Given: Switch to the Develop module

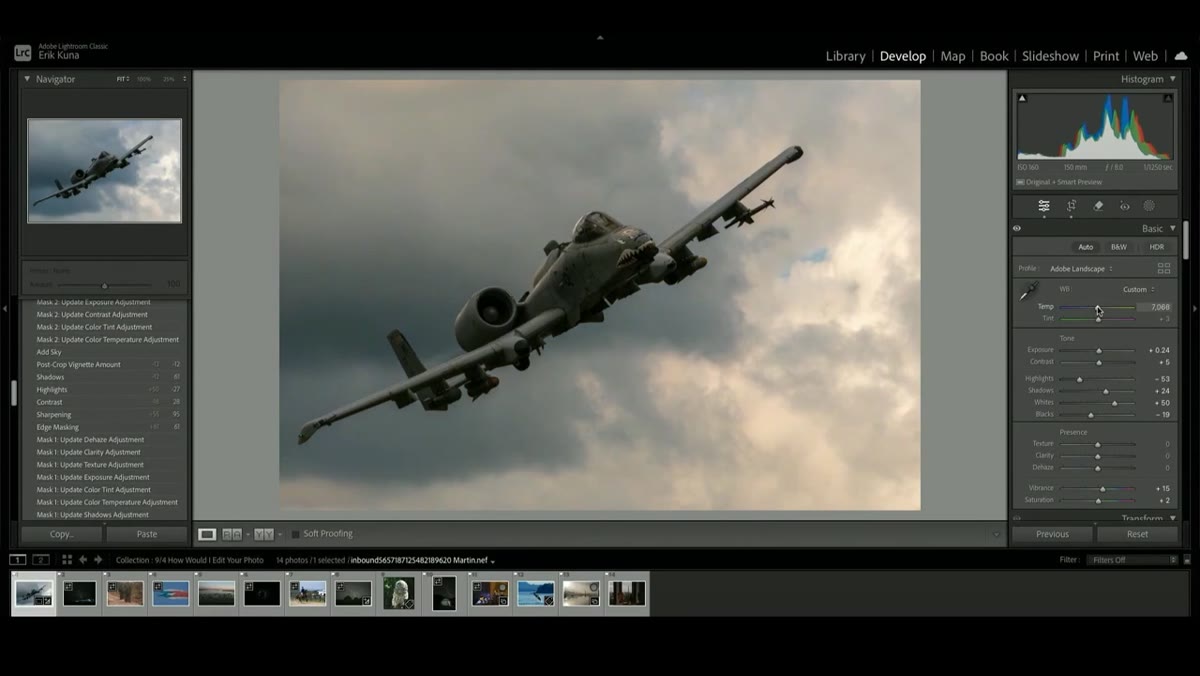Looking at the screenshot, I should click(903, 56).
